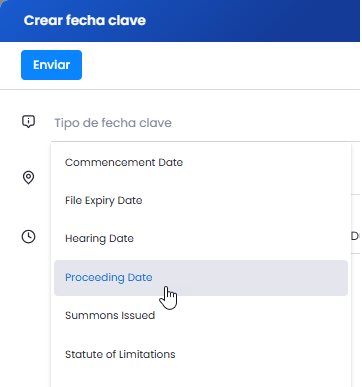Click the Hearing Date text label
Screen dimensions: 362x387
[99, 239]
